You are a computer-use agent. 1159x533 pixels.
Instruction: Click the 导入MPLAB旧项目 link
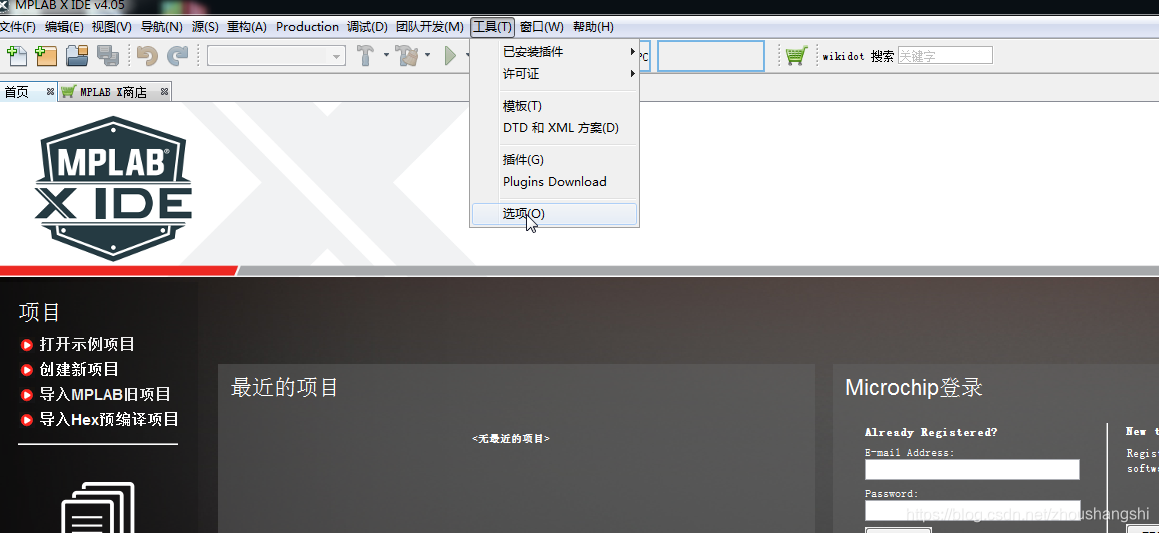pos(105,395)
